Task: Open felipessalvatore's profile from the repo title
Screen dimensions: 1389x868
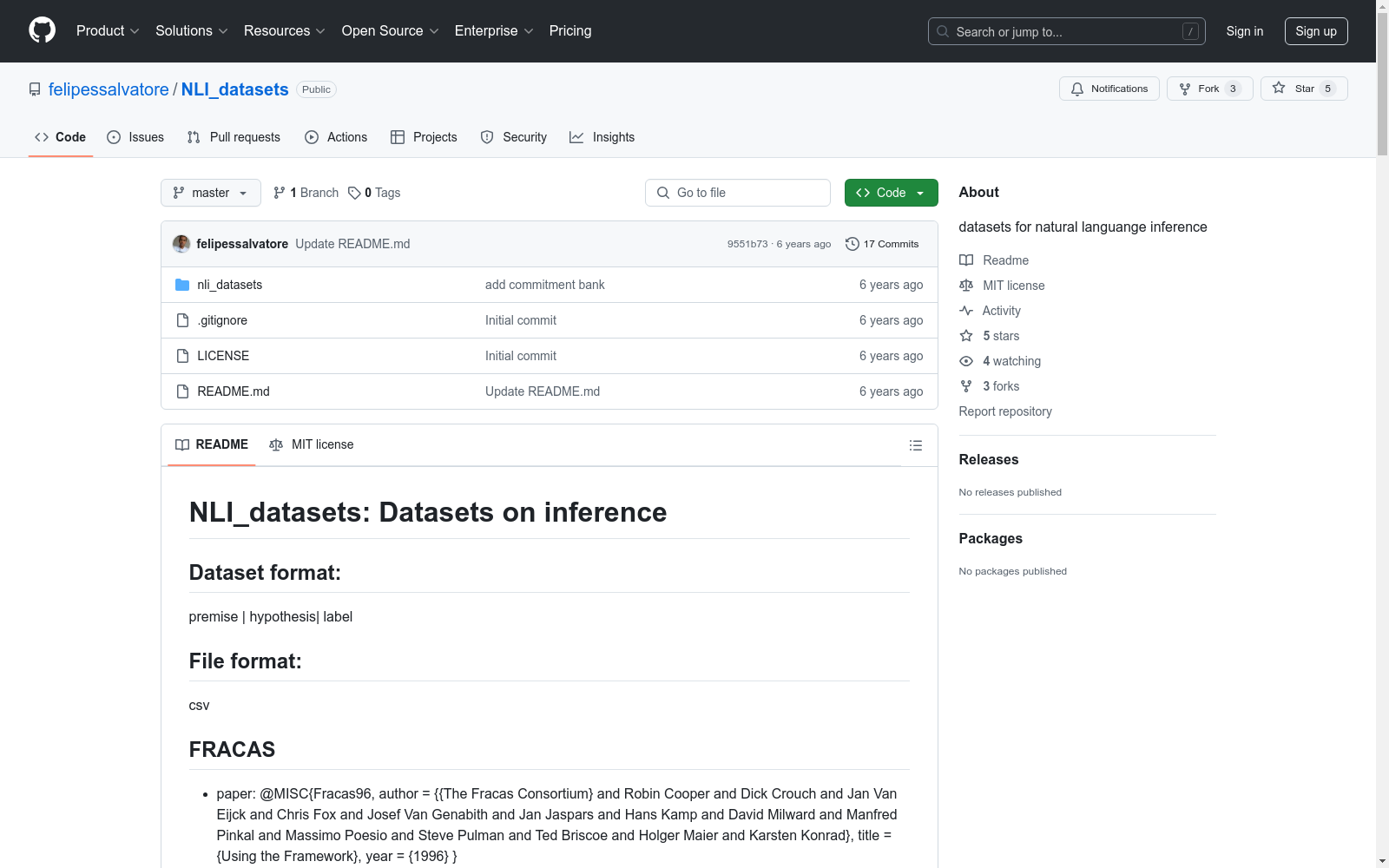Action: coord(109,89)
